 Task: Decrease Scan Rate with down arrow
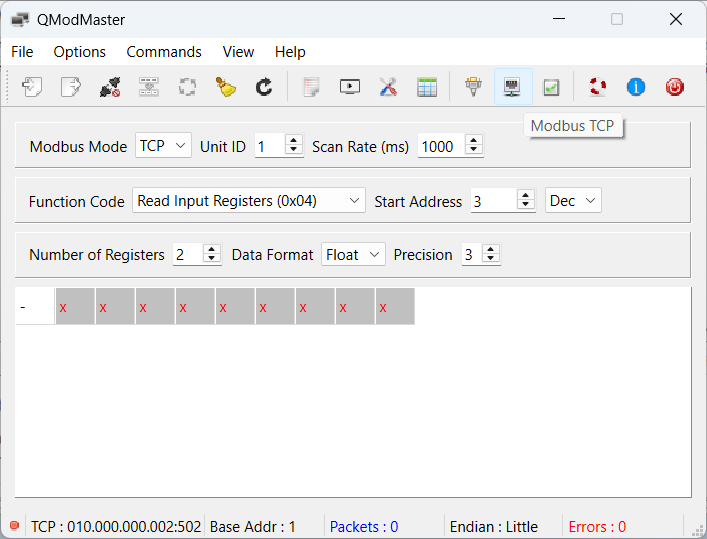point(473,150)
